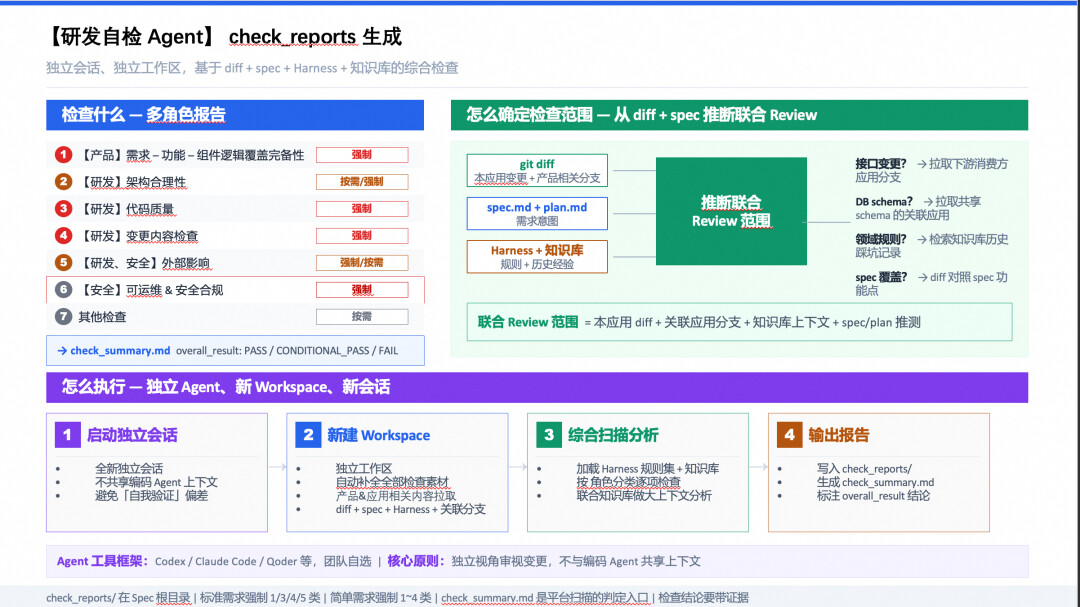Click the purple 怎么执行 header bar

click(537, 387)
